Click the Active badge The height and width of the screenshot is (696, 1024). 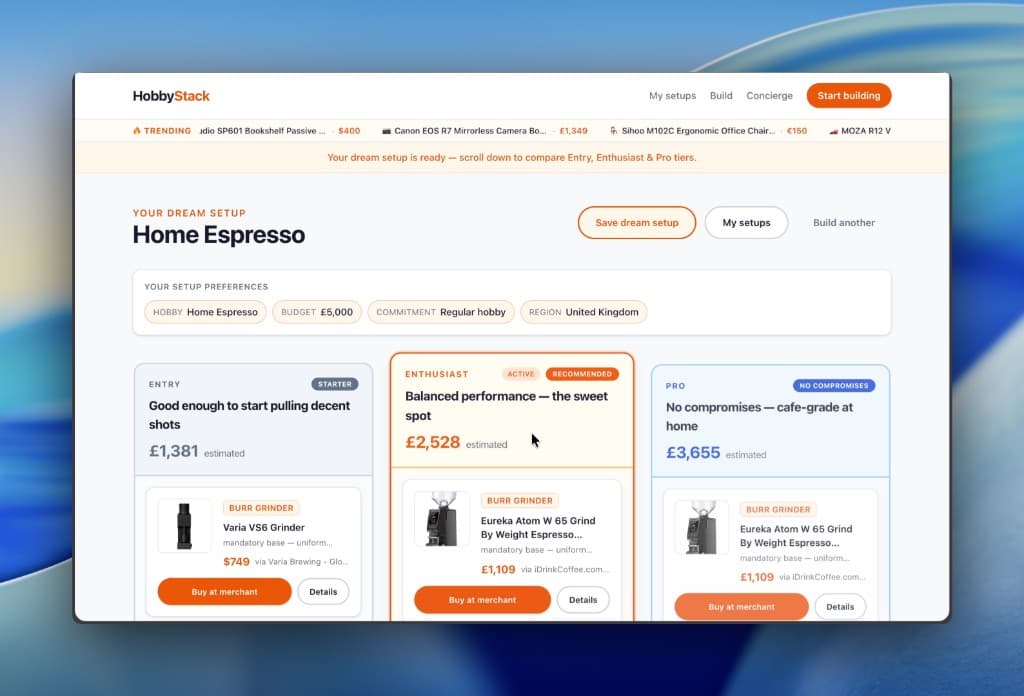pos(520,374)
